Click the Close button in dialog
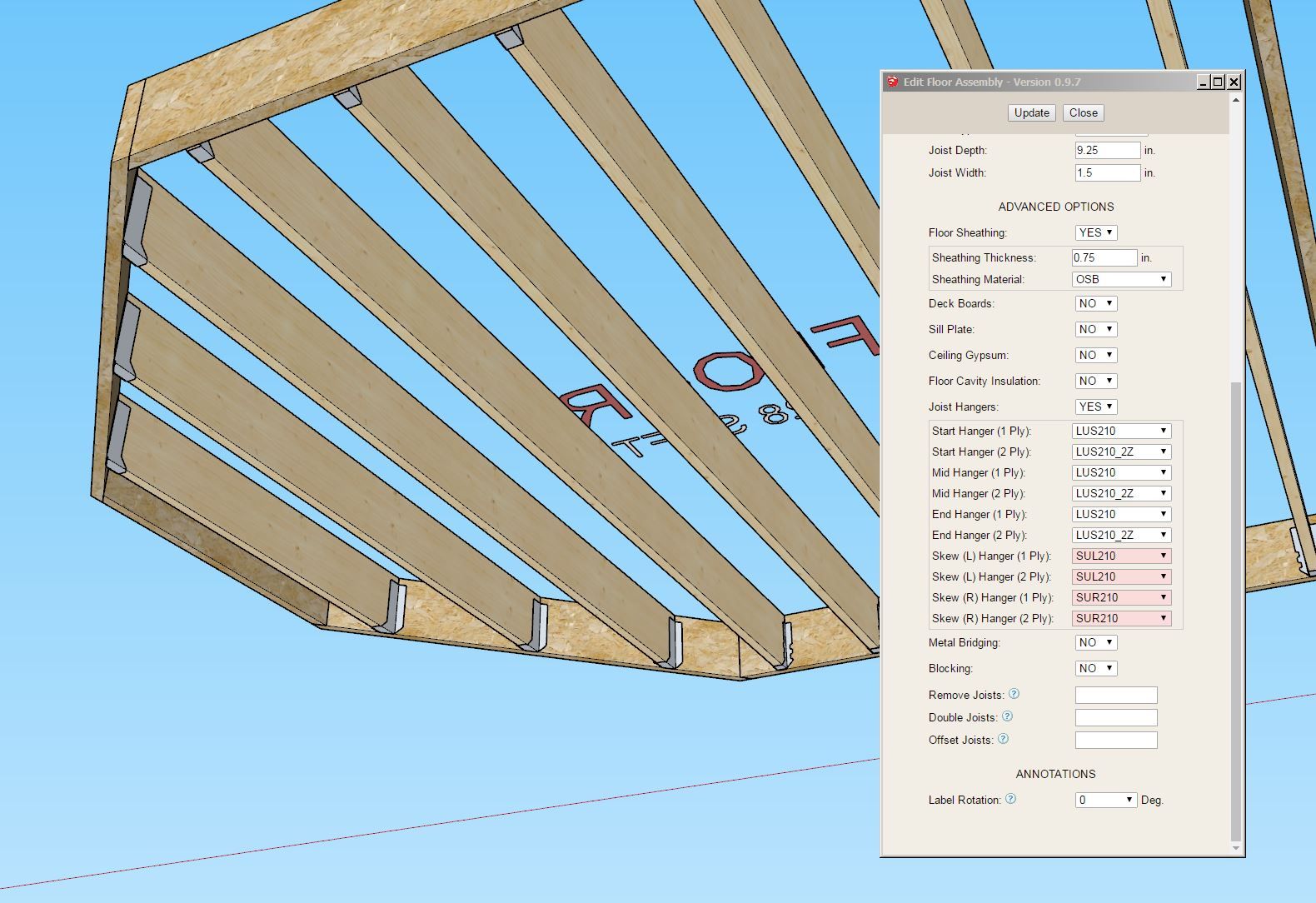The width and height of the screenshot is (1316, 903). tap(1084, 112)
